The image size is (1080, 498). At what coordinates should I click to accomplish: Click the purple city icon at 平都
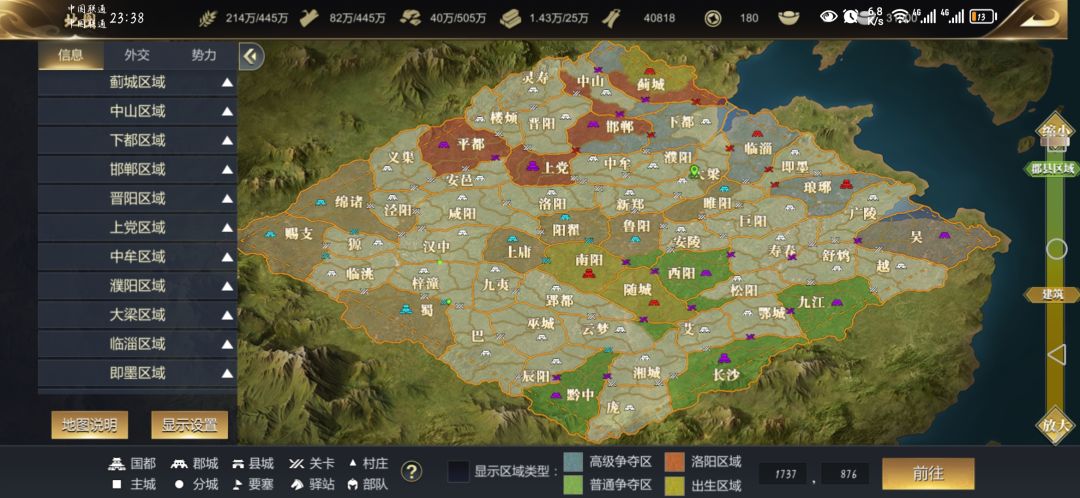point(444,144)
